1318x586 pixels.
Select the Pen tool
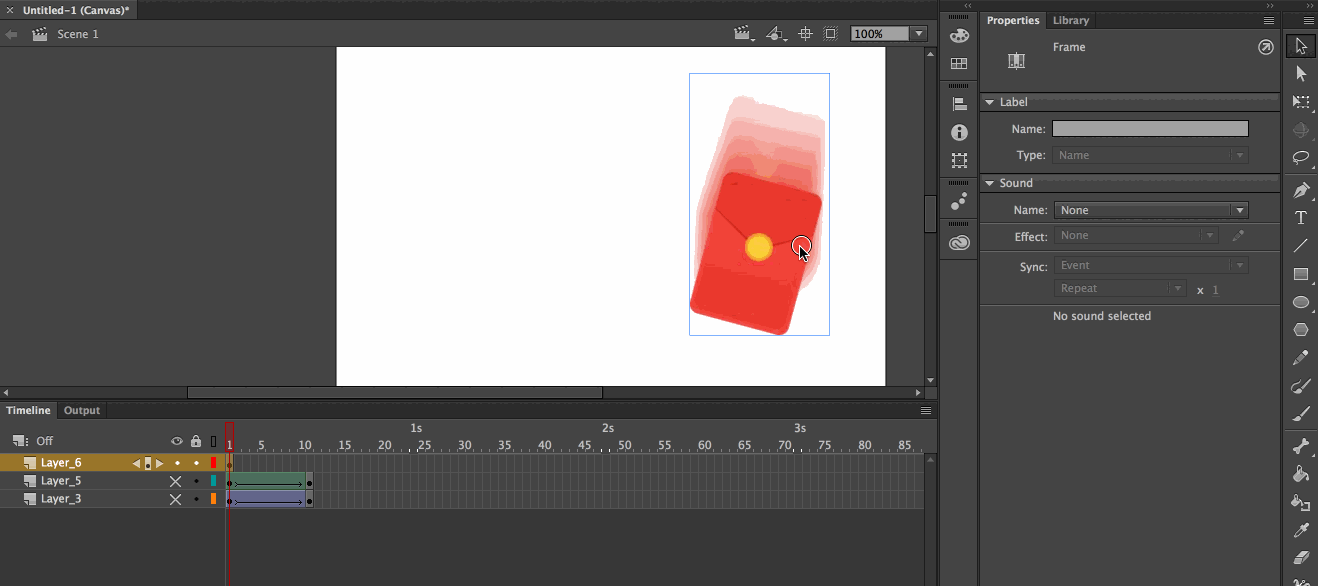1301,190
